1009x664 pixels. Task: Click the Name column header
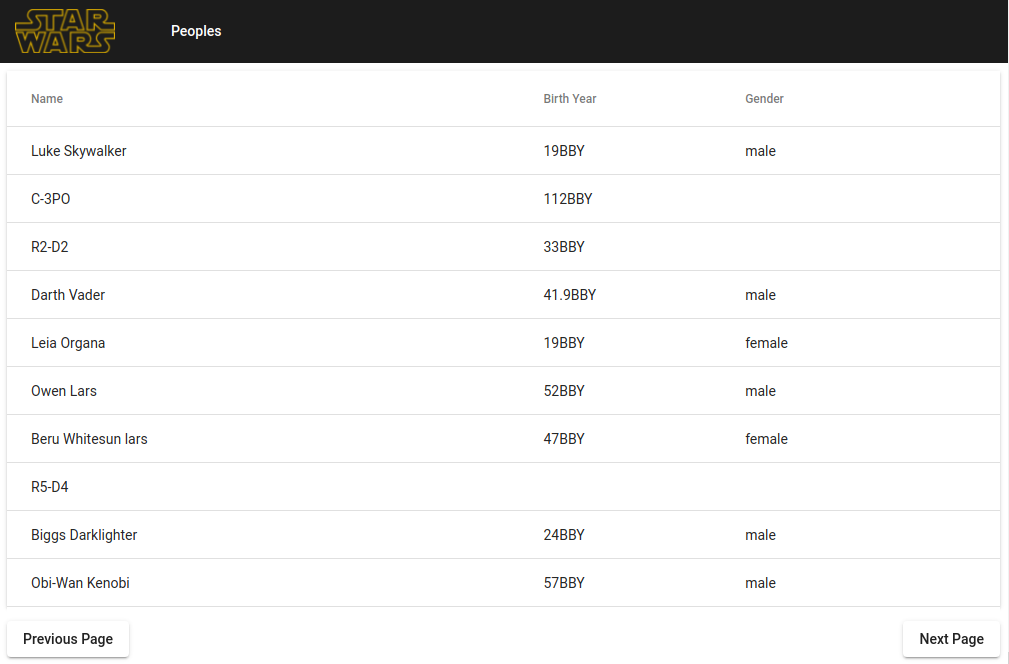click(47, 99)
